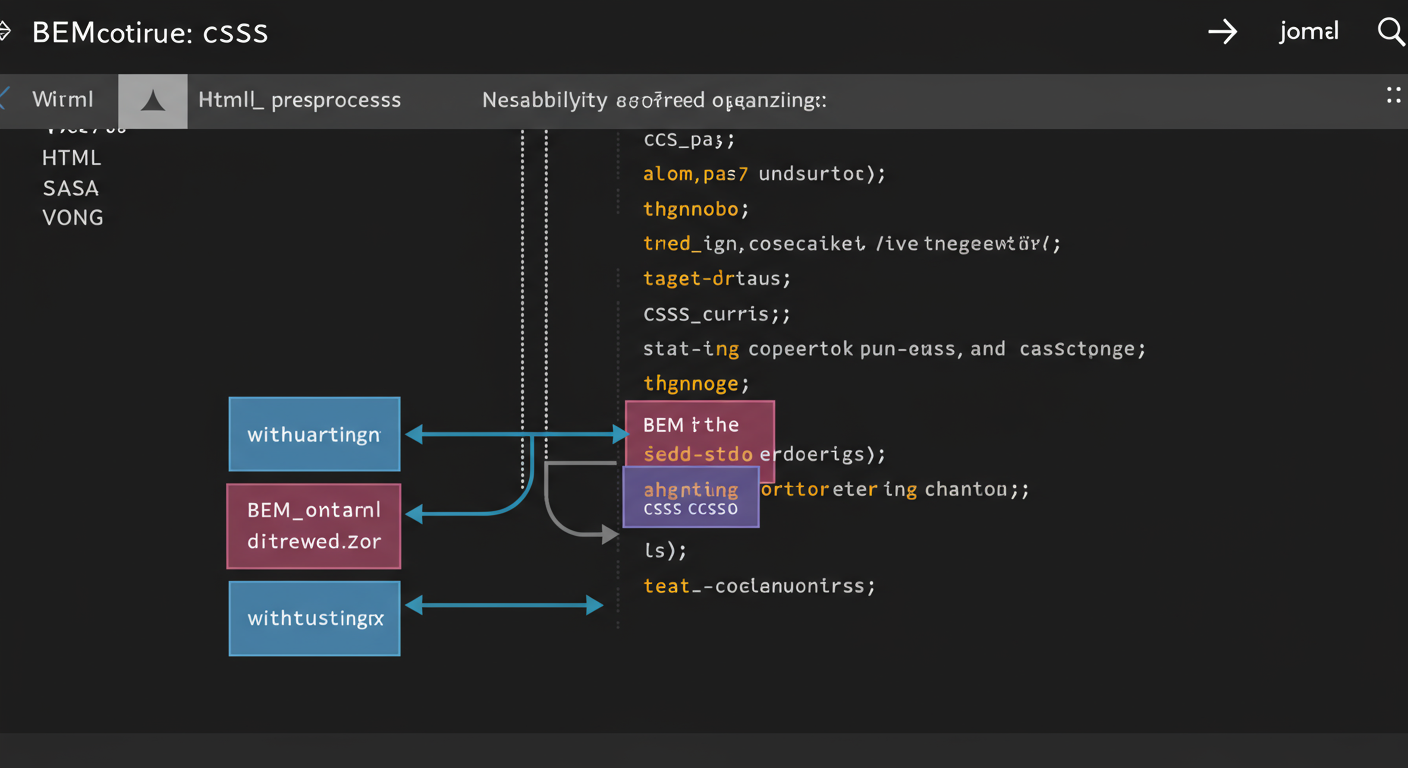
Task: Open the four-dot options icon
Action: (1393, 95)
